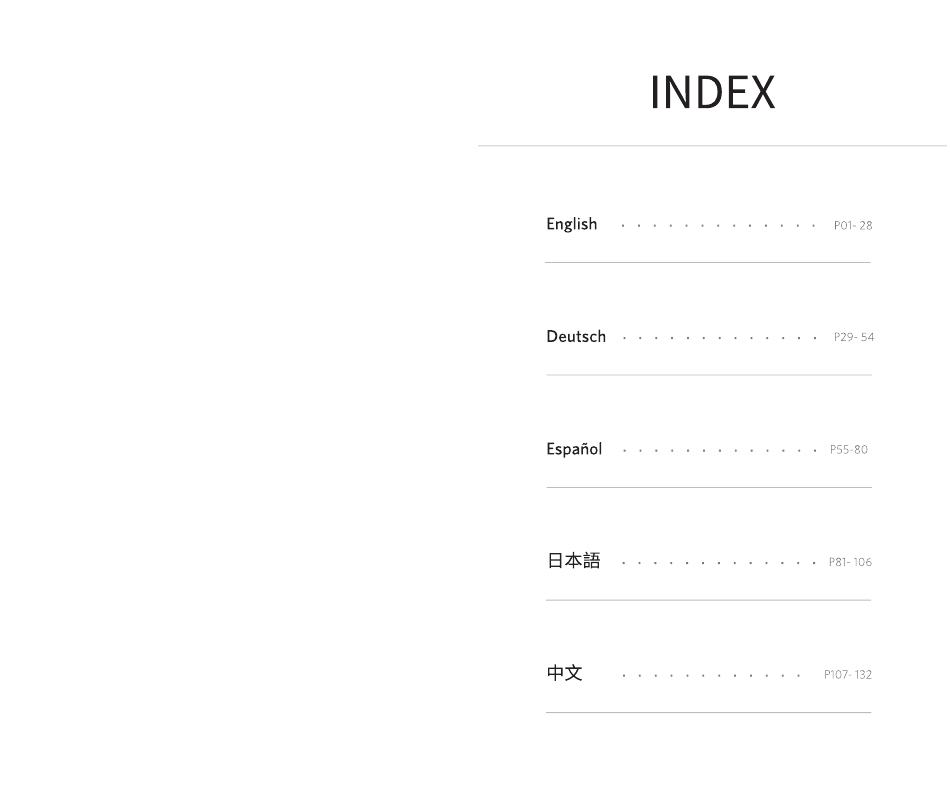950x795 pixels.
Task: Click page range P29-54
Action: [x=854, y=337]
